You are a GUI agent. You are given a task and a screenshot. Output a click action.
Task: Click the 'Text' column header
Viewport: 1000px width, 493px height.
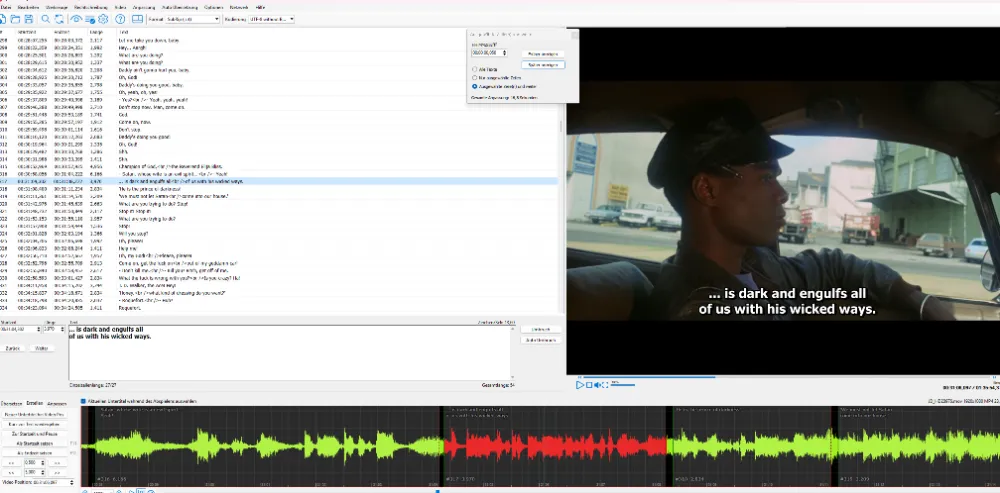[x=123, y=32]
